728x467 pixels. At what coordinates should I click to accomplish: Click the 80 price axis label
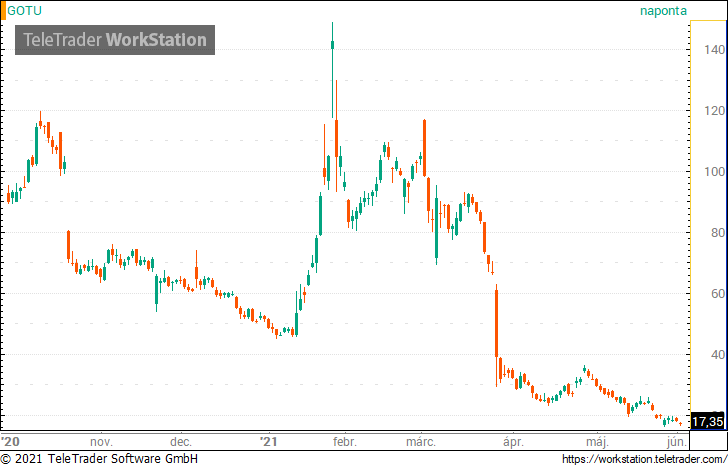coord(717,233)
